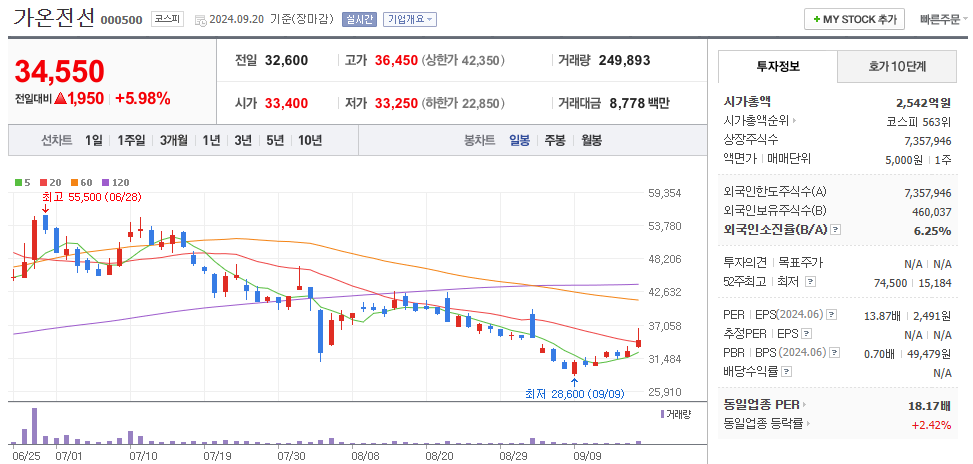Click the +5.98% change rate

[x=143, y=98]
